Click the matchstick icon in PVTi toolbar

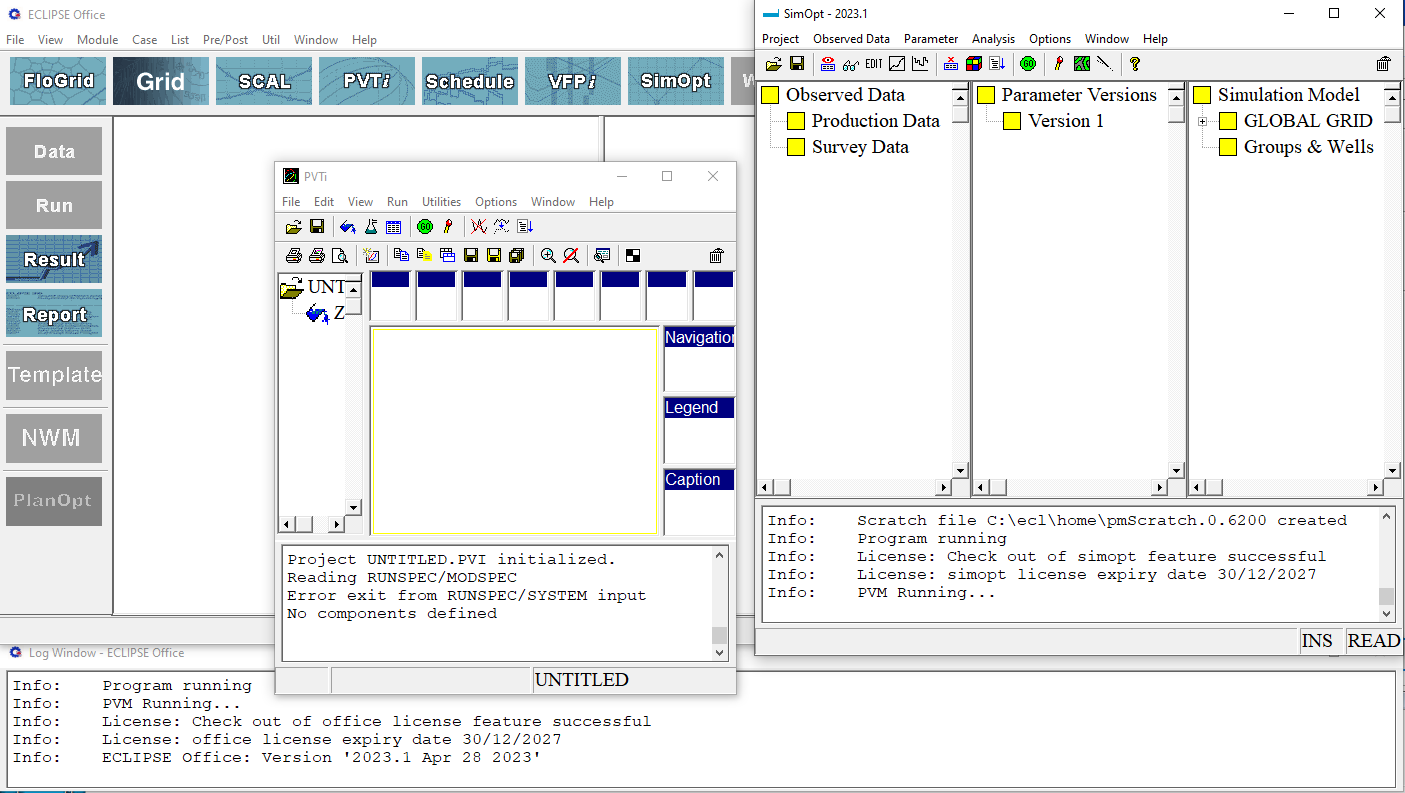point(448,227)
